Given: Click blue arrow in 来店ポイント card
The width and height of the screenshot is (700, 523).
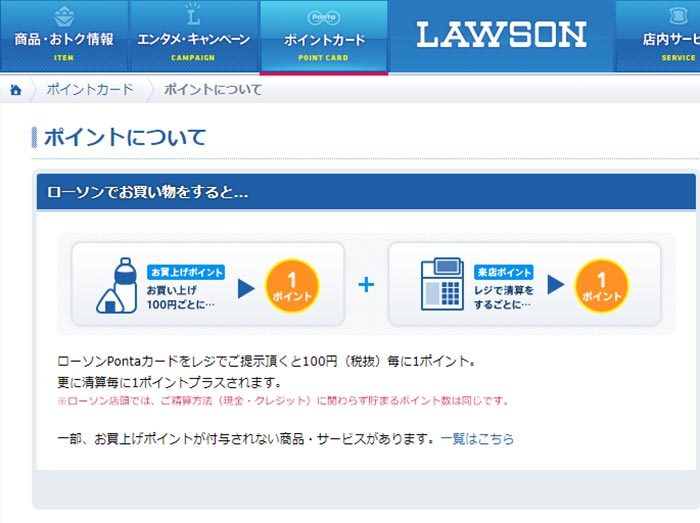Looking at the screenshot, I should coord(556,284).
